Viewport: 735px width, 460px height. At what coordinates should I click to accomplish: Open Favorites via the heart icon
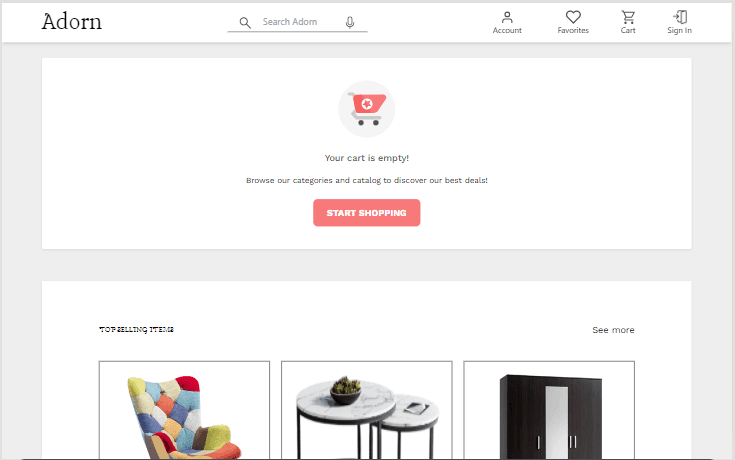pos(573,17)
